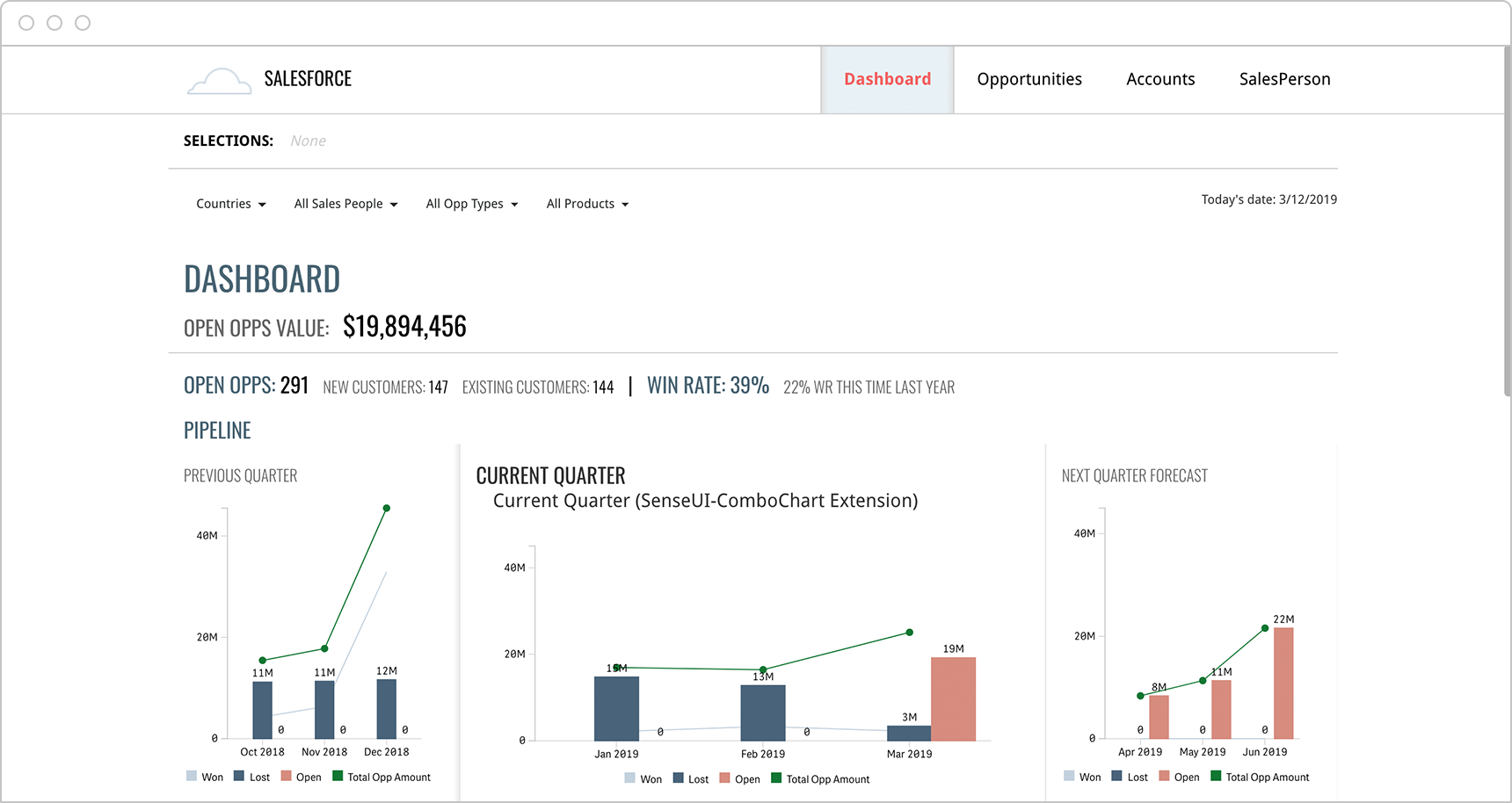Click the Mar 2019 Total Opp Amount point
This screenshot has height=803, width=1512.
point(910,633)
